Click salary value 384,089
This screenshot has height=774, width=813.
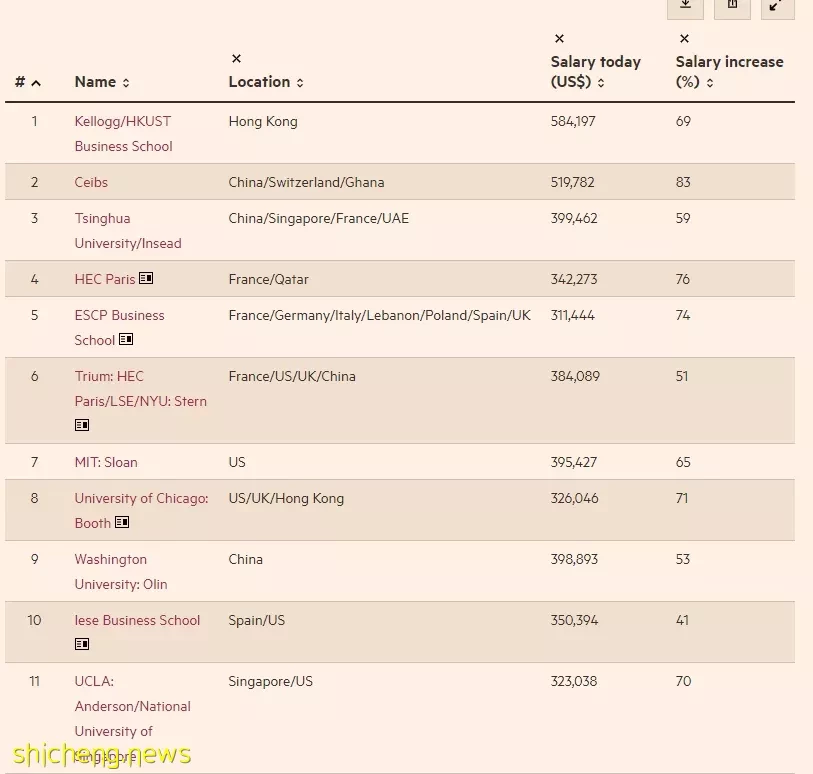pyautogui.click(x=575, y=376)
